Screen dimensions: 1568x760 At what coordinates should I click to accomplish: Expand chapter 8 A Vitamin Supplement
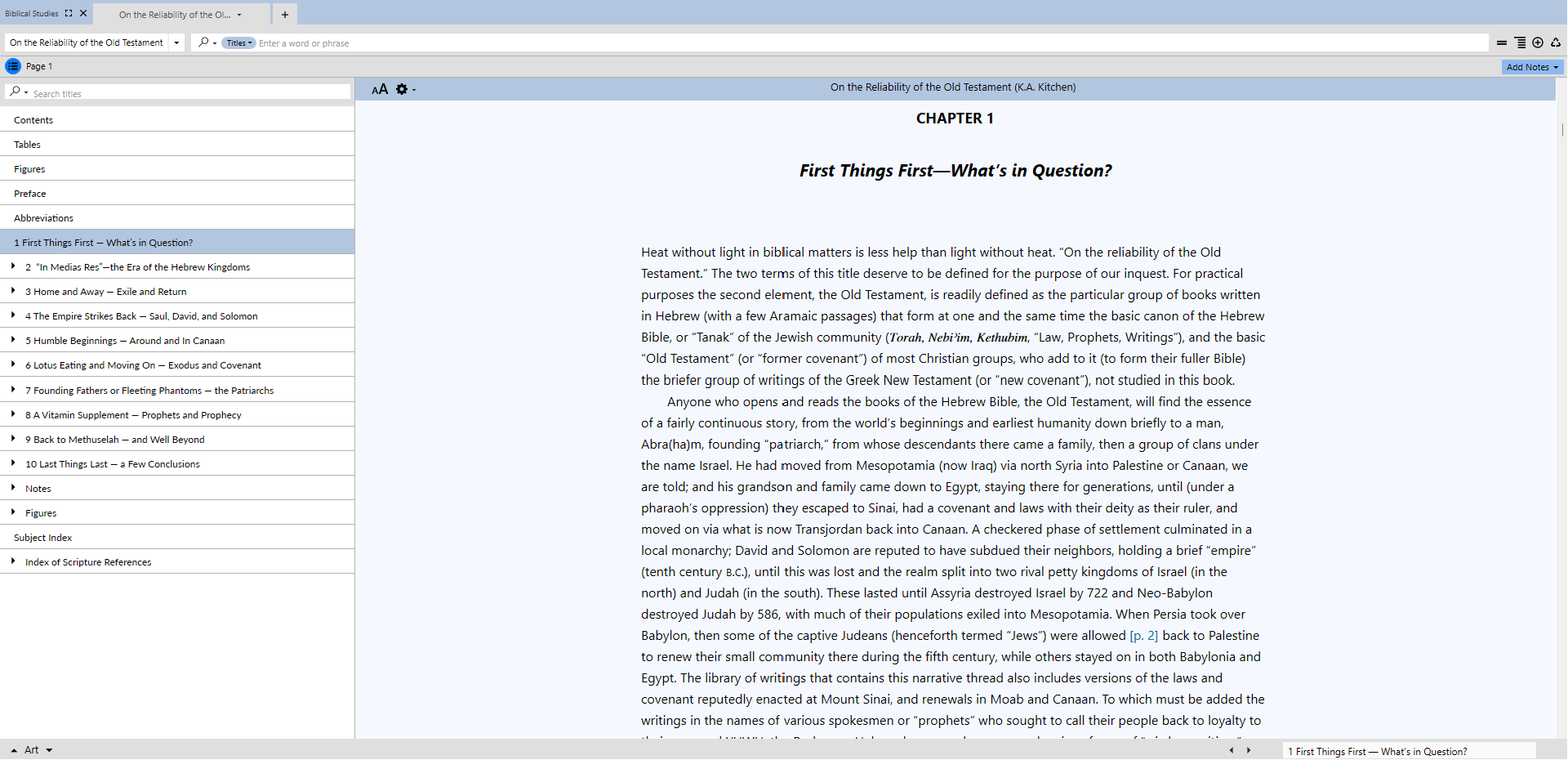pos(13,414)
